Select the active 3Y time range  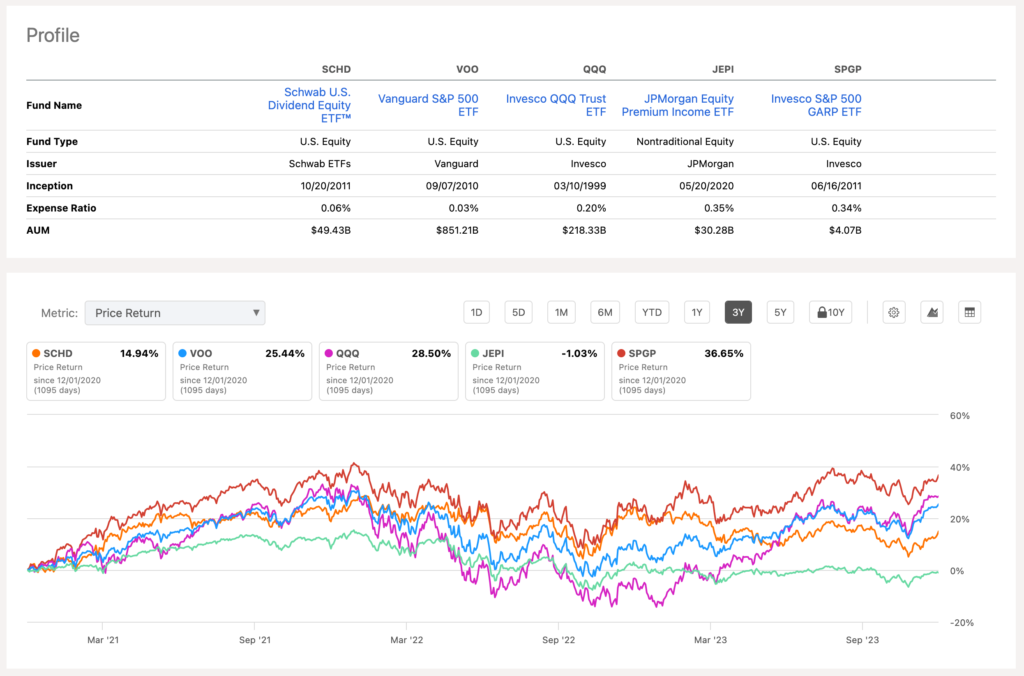(x=738, y=313)
